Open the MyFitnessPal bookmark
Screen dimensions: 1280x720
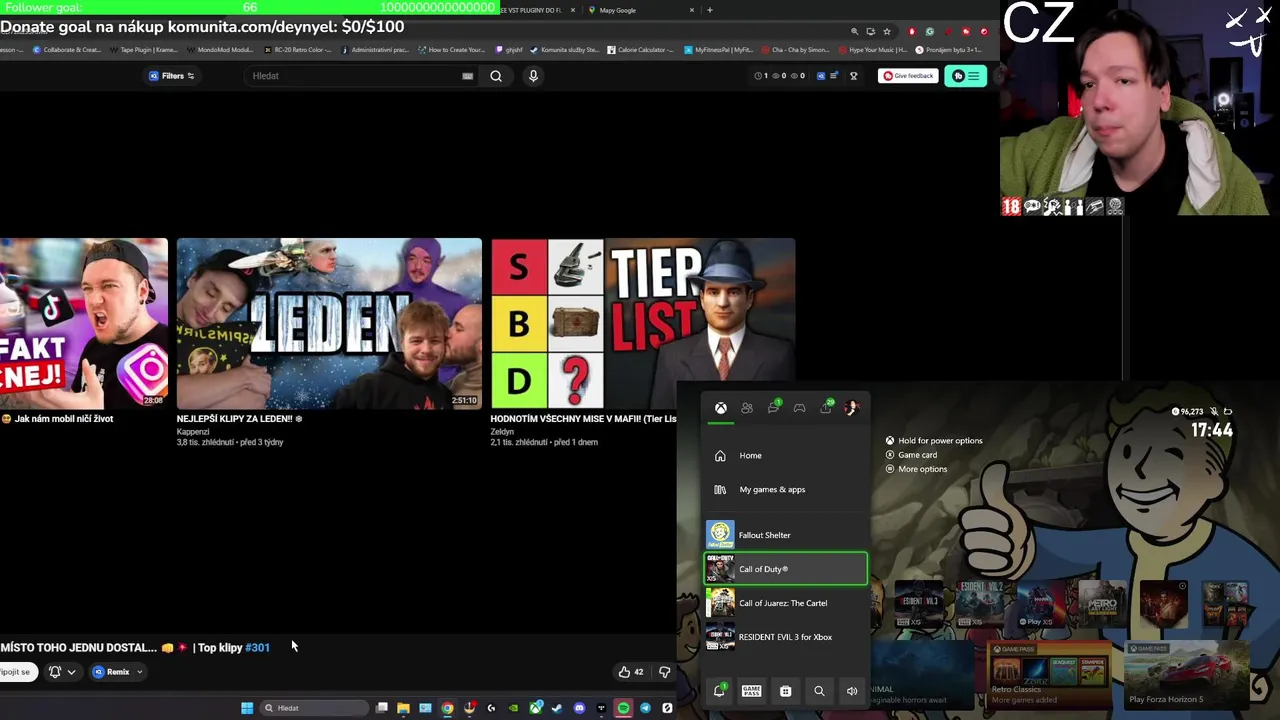[719, 49]
